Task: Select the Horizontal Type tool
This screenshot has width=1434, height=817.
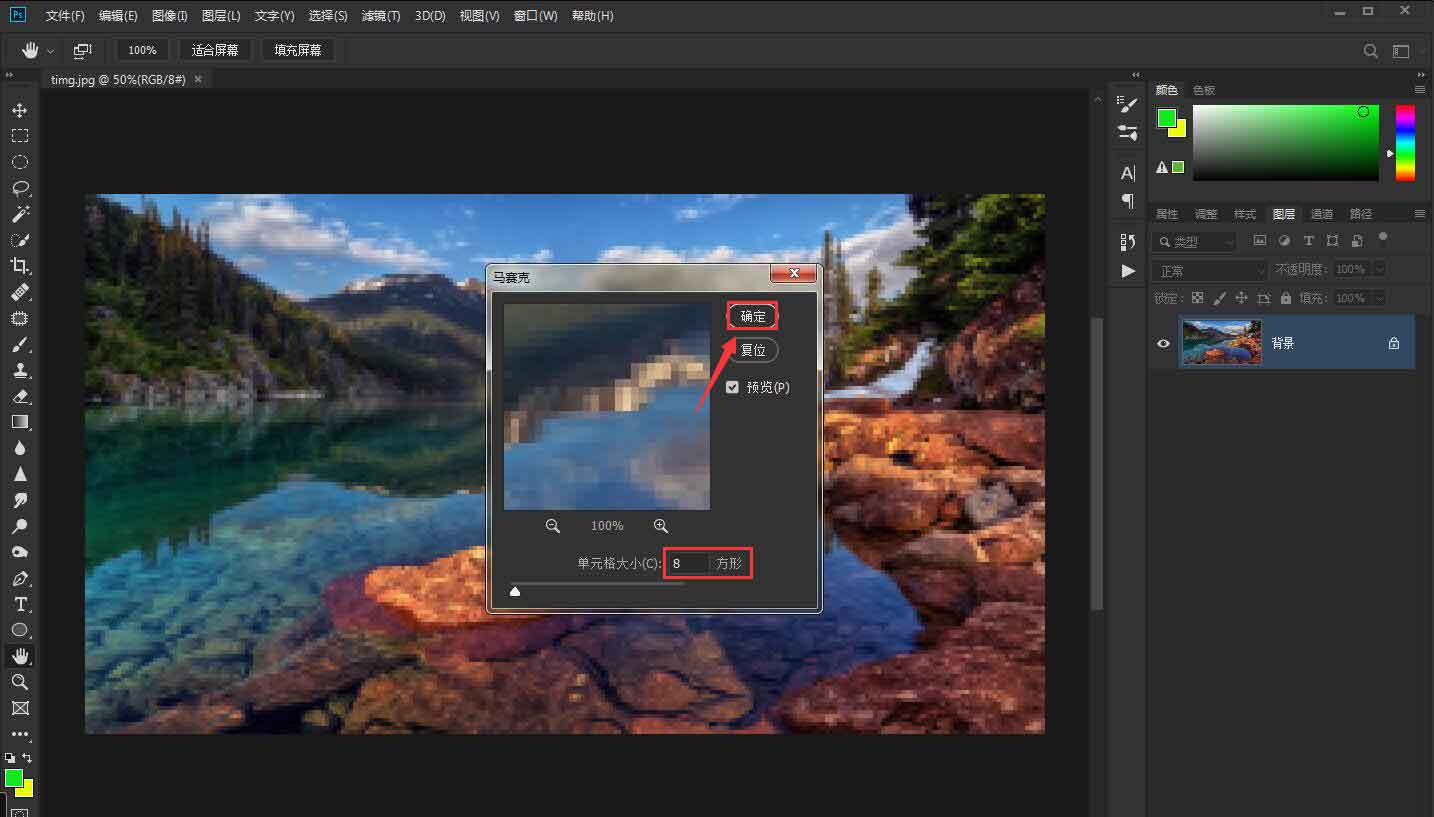Action: 19,604
